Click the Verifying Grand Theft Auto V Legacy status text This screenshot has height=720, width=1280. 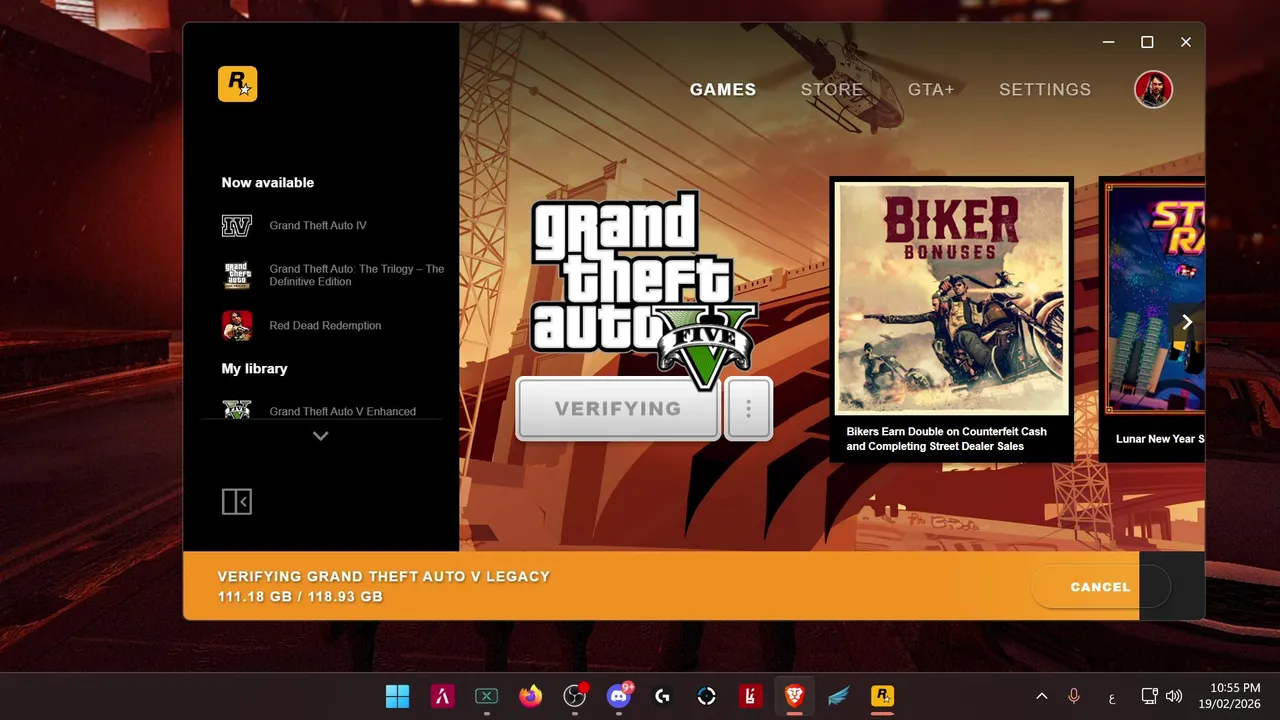(x=384, y=577)
